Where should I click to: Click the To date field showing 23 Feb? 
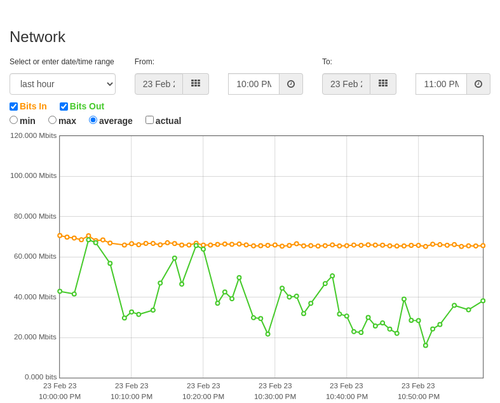[346, 84]
